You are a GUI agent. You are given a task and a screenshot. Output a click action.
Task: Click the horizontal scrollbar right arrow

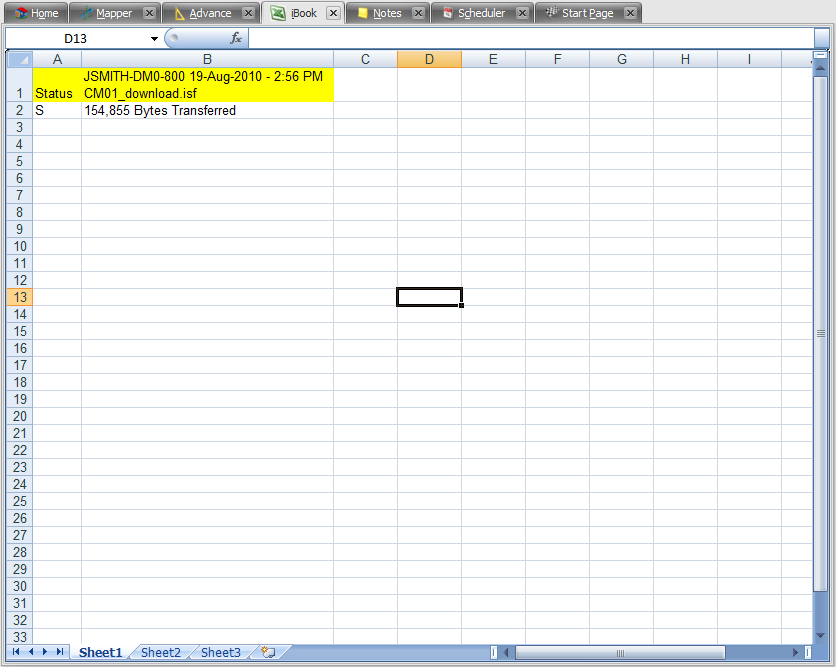click(795, 653)
